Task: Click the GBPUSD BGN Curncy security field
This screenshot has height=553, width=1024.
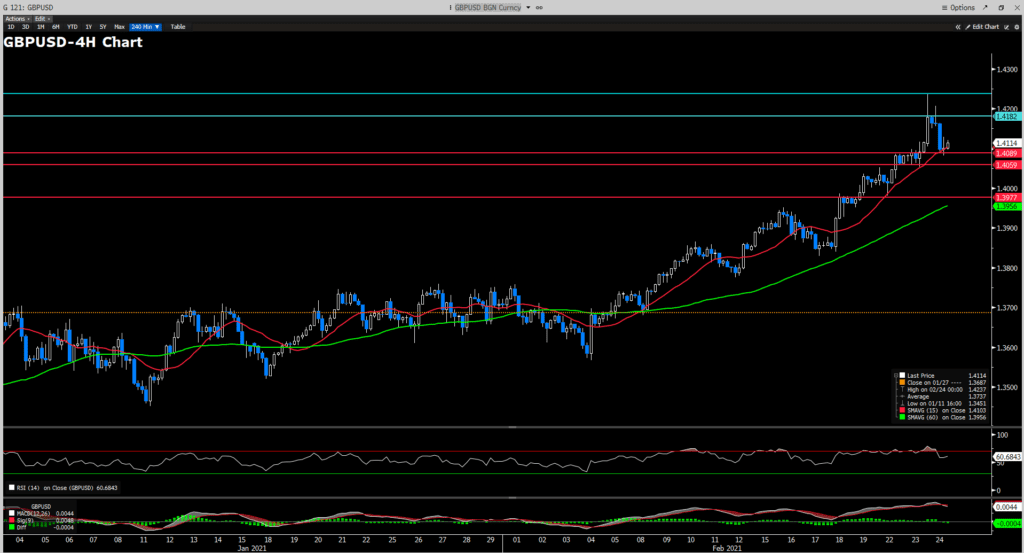Action: click(488, 8)
